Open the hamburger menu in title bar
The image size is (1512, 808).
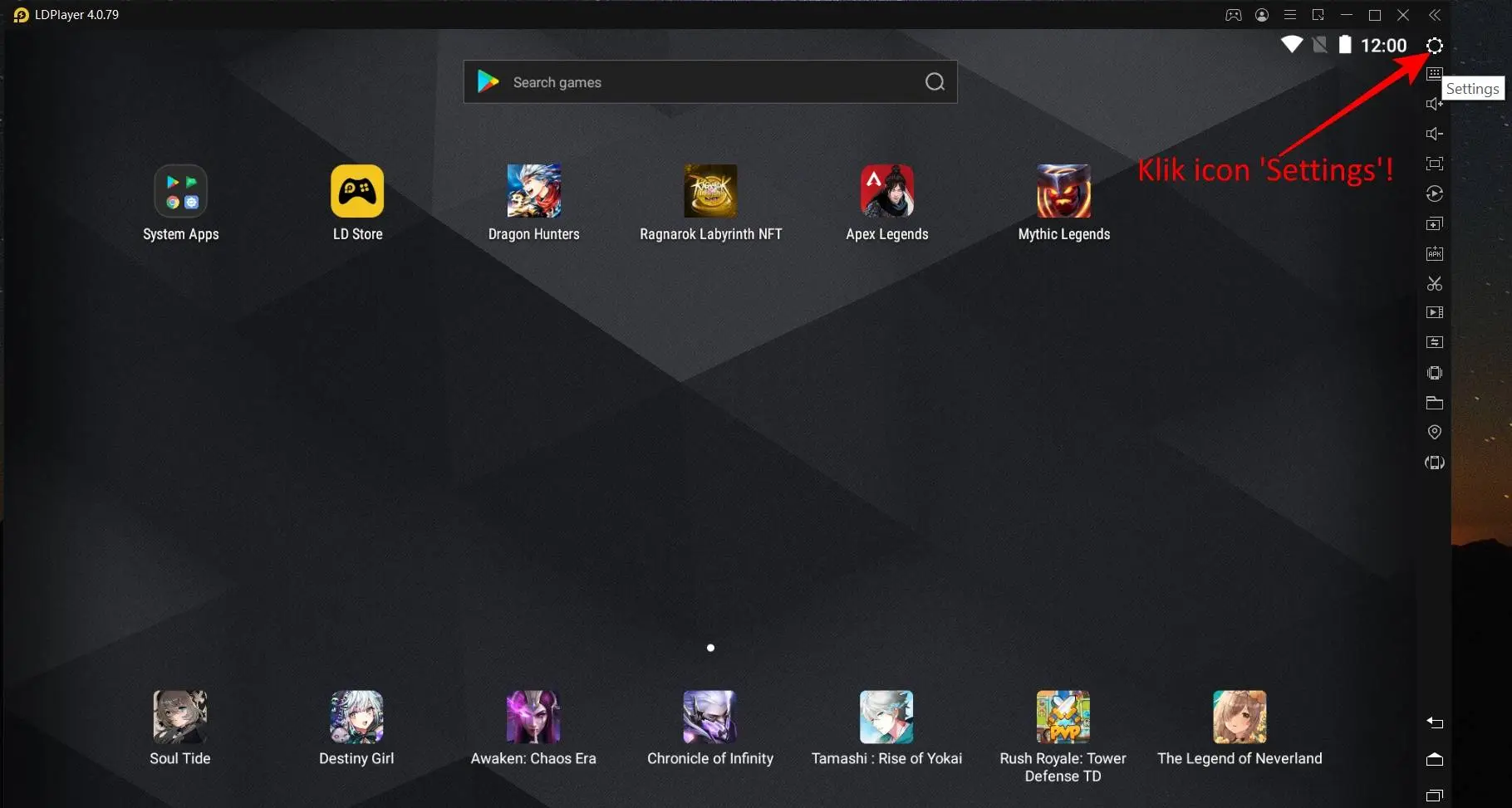[x=1290, y=15]
